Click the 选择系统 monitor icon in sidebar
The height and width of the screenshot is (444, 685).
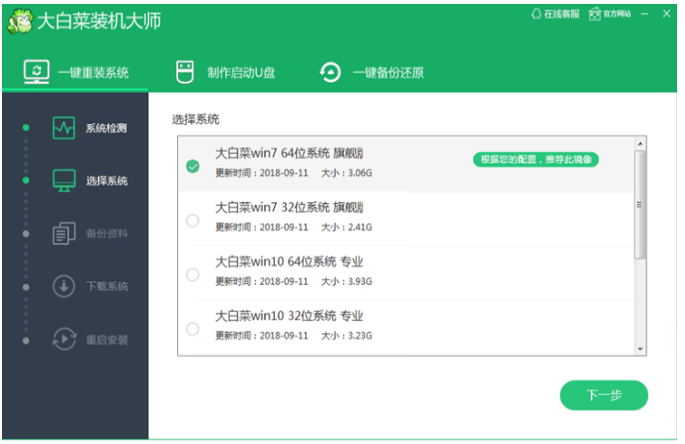coord(64,180)
